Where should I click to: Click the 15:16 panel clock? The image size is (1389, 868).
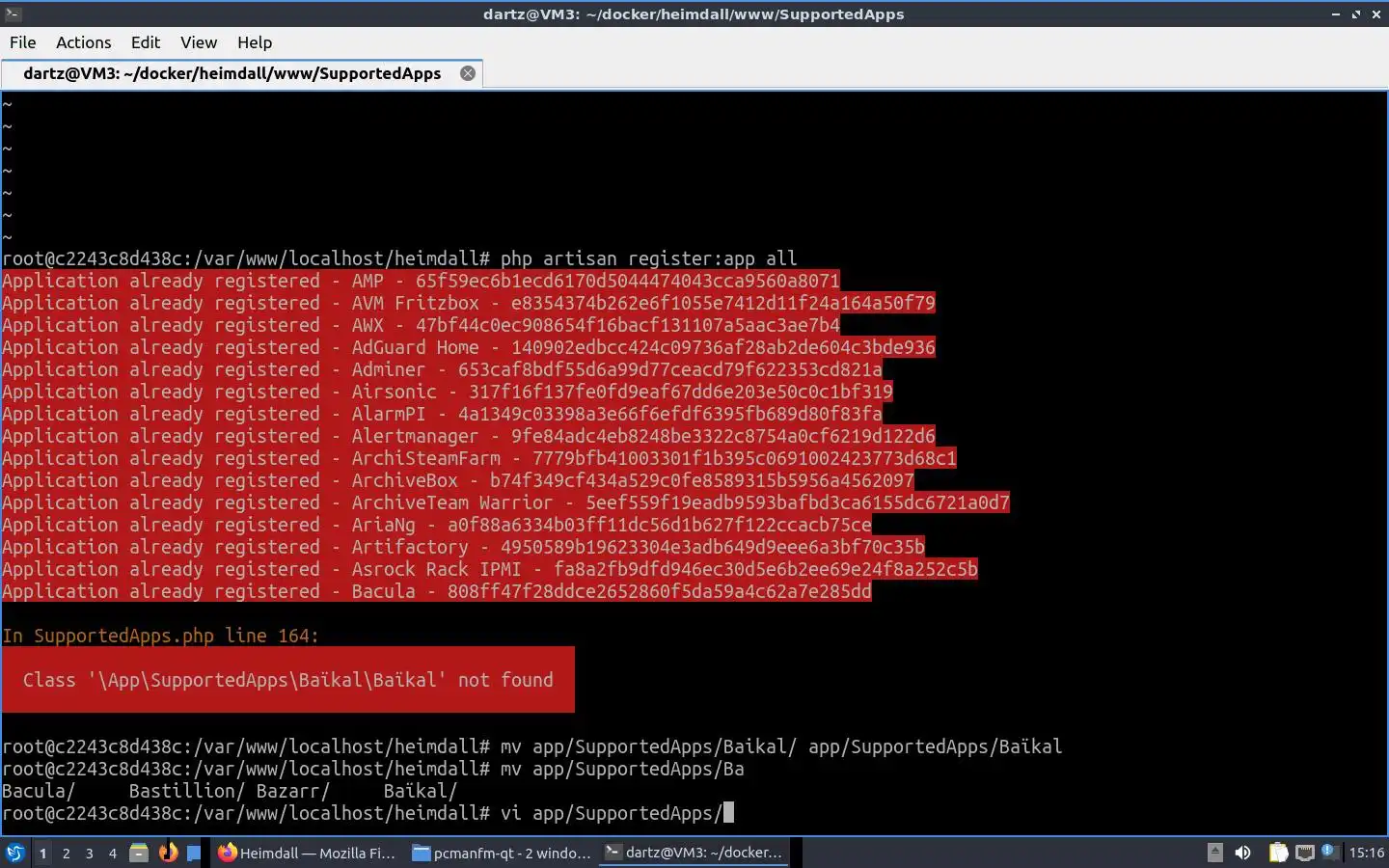point(1366,853)
